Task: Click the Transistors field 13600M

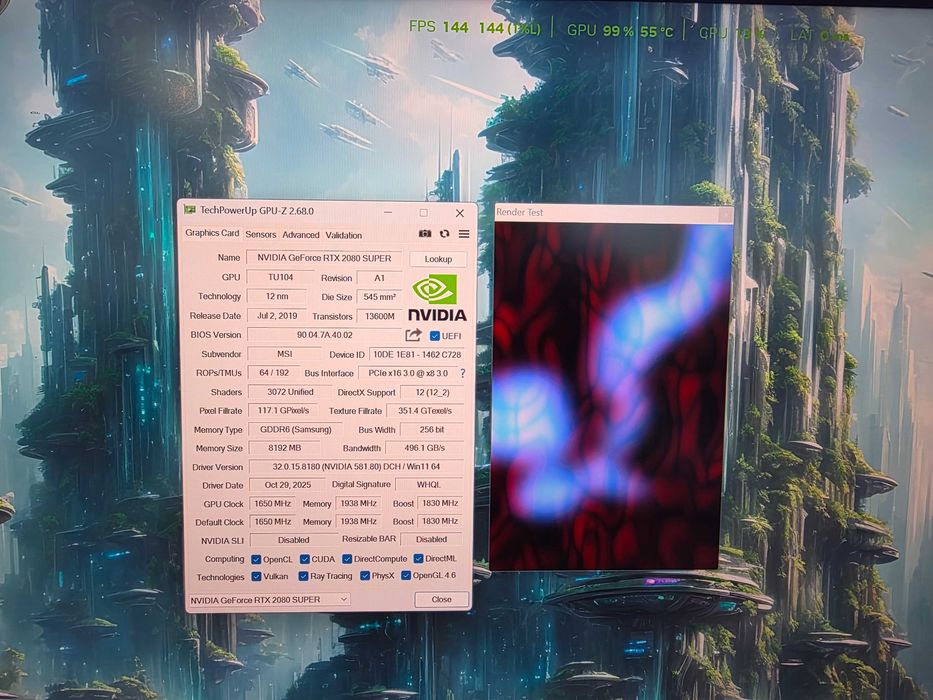Action: coord(380,316)
